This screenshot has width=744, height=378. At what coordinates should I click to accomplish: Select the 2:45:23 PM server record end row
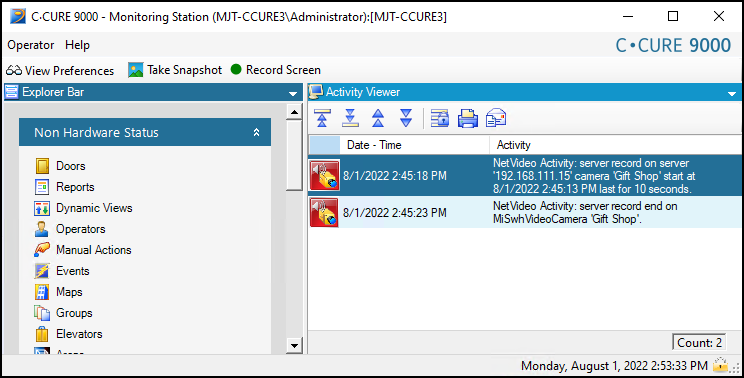click(525, 212)
